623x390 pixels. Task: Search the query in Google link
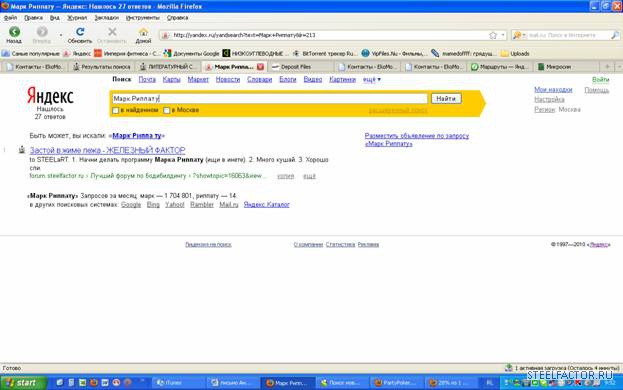coord(131,205)
